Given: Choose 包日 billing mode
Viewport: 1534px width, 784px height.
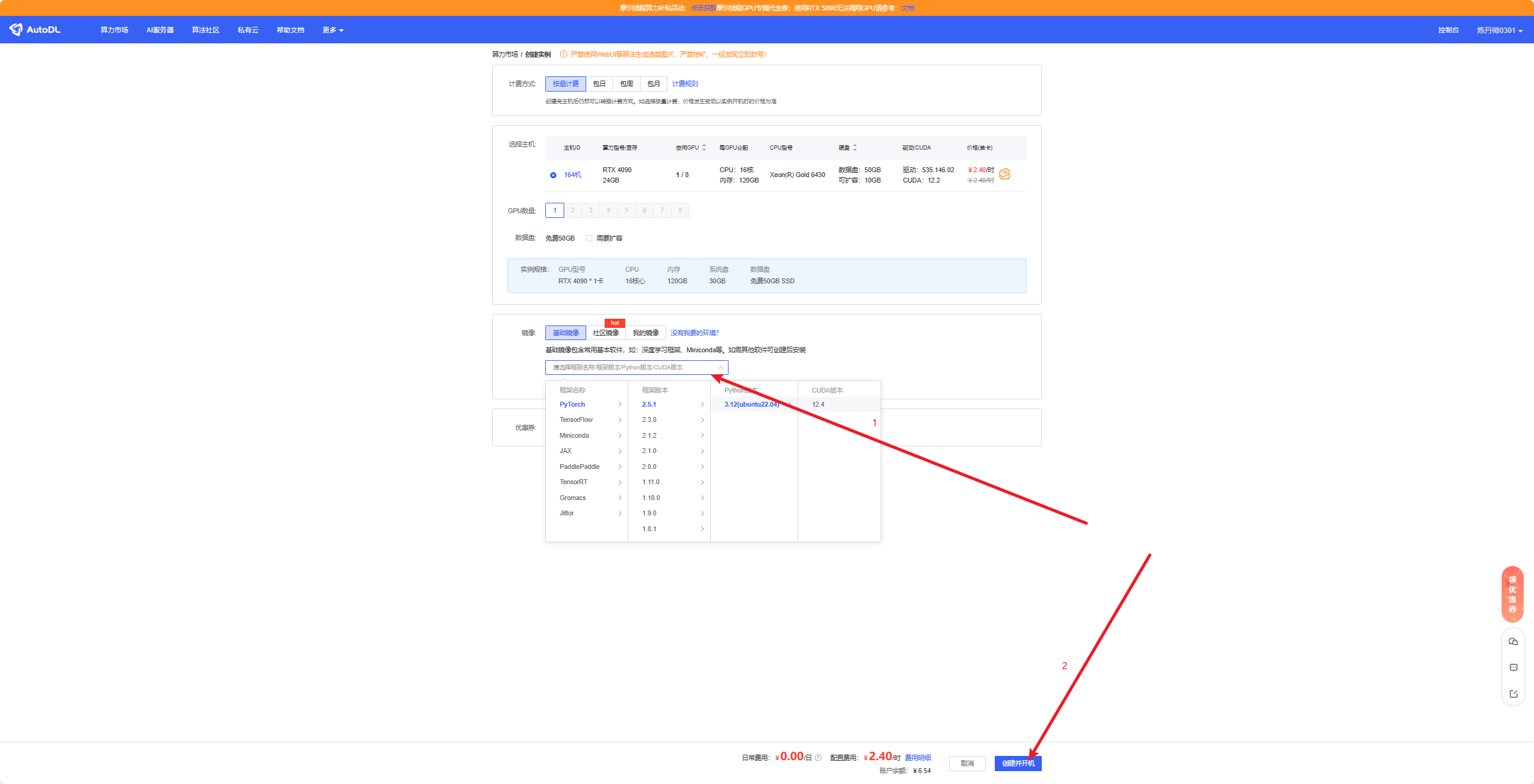Looking at the screenshot, I should (x=600, y=84).
